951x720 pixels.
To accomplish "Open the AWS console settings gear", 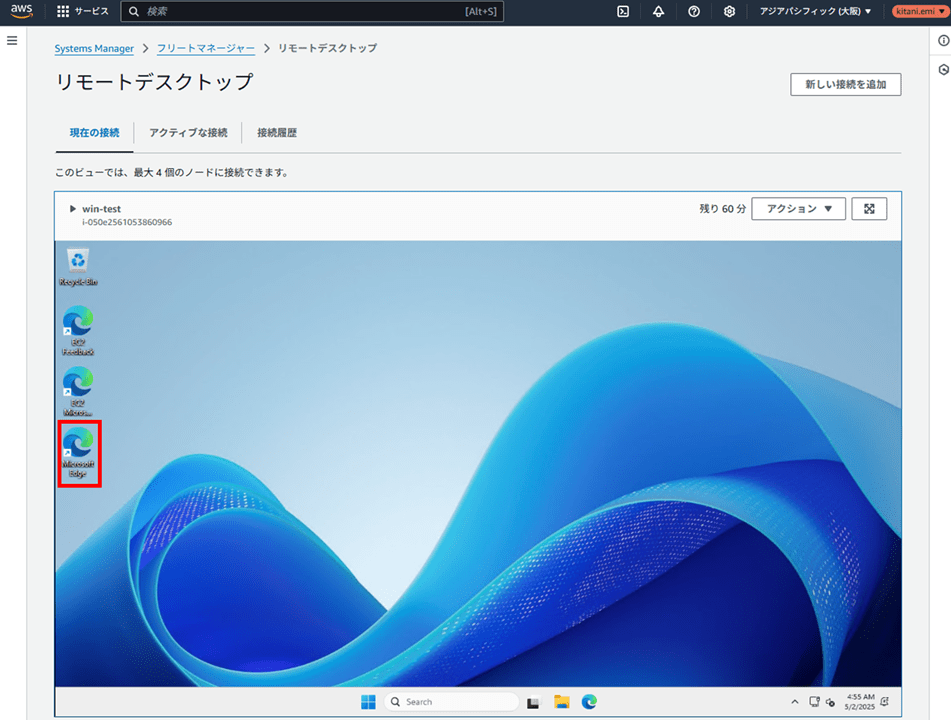I will 729,12.
